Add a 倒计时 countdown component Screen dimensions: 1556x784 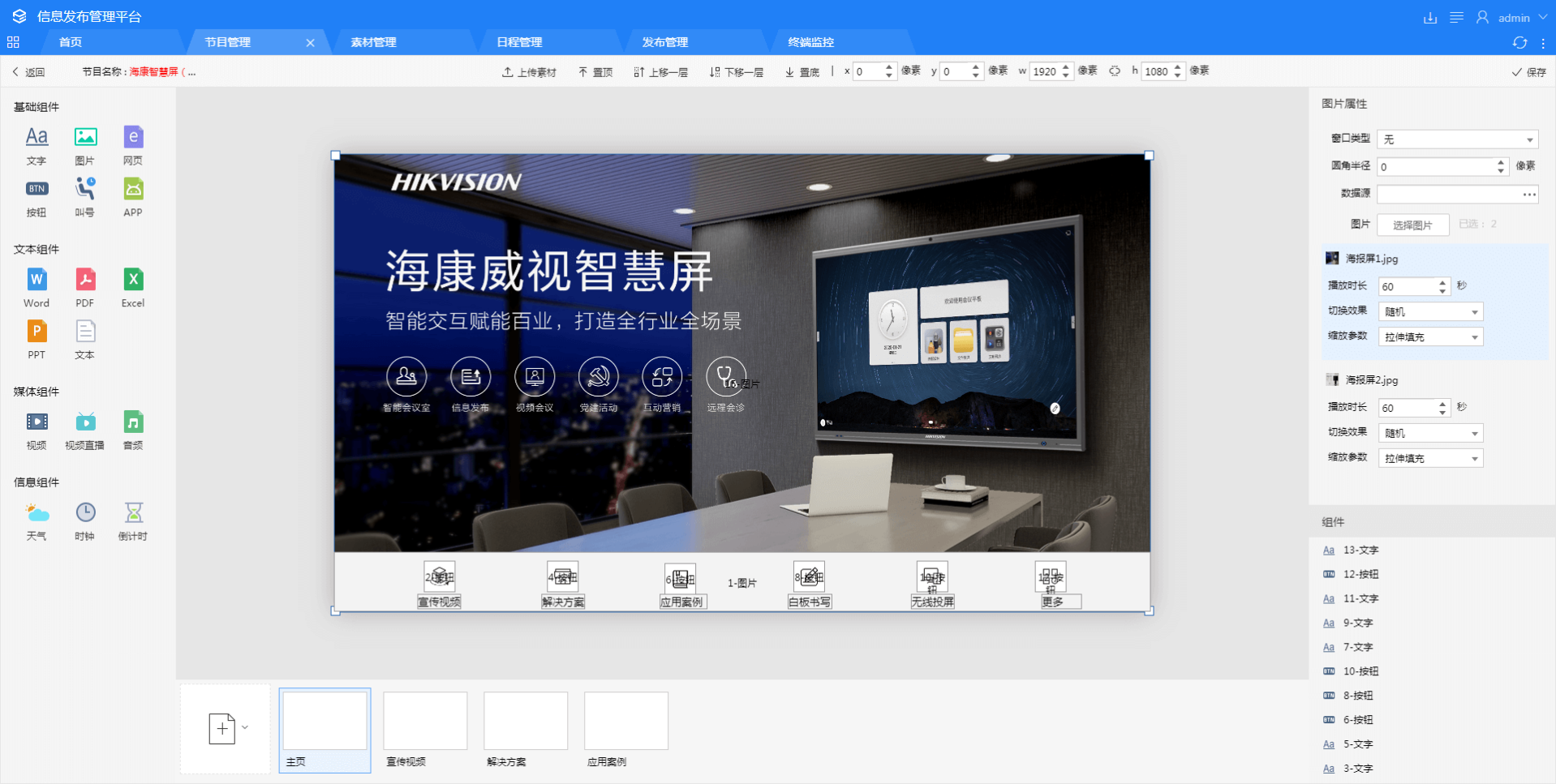(x=133, y=521)
